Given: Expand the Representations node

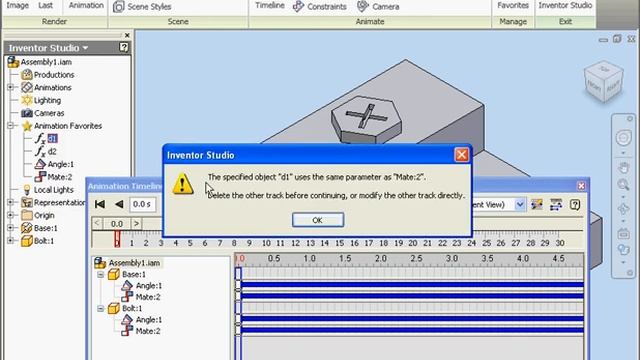Looking at the screenshot, I should [11, 202].
